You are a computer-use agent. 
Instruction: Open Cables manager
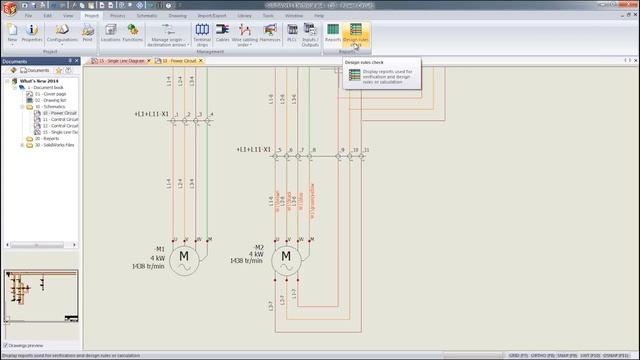pos(222,33)
